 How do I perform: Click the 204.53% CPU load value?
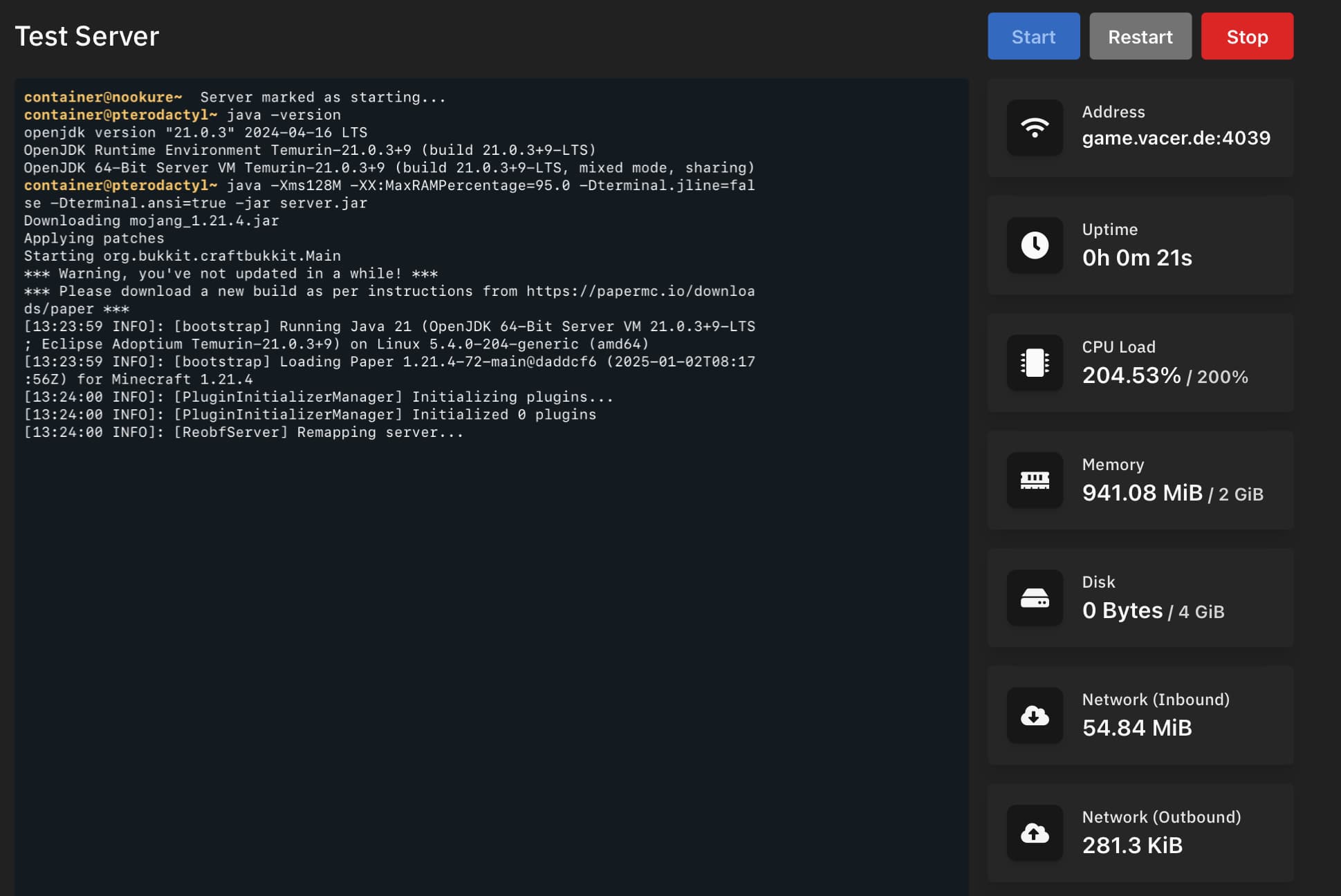click(1131, 375)
